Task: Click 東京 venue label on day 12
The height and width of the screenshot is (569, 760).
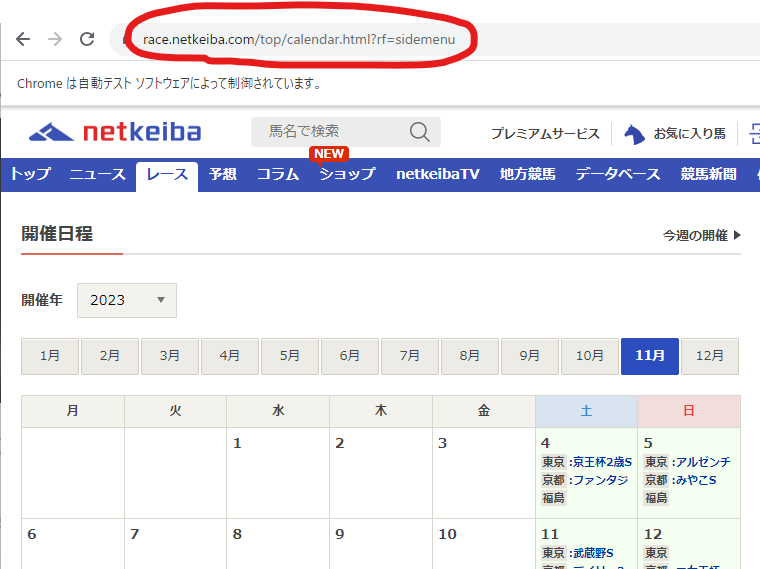Action: 656,553
